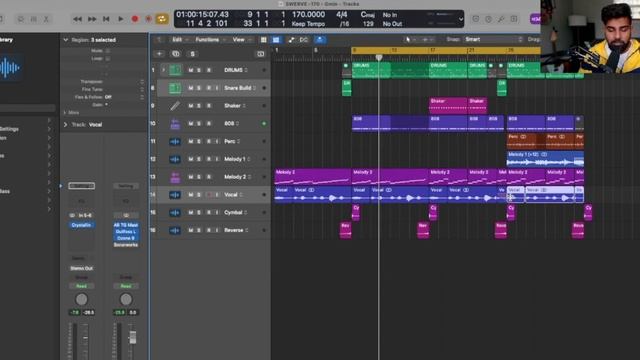
Task: Click the 808 track instrument icon
Action: click(x=175, y=124)
